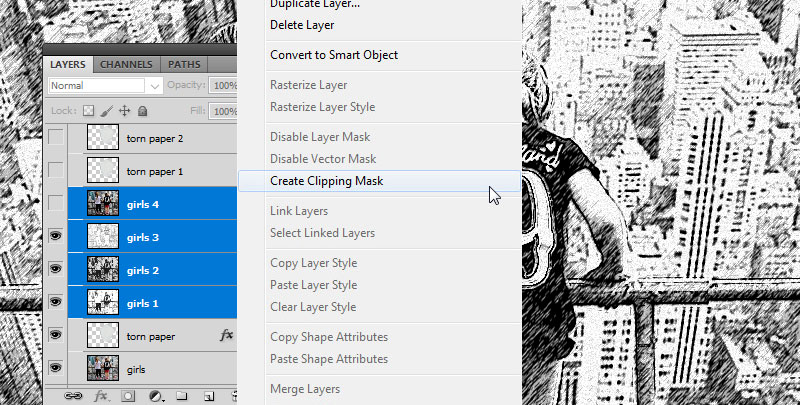Image resolution: width=800 pixels, height=405 pixels.
Task: Click the torn paper 1 thumbnail
Action: coord(103,170)
